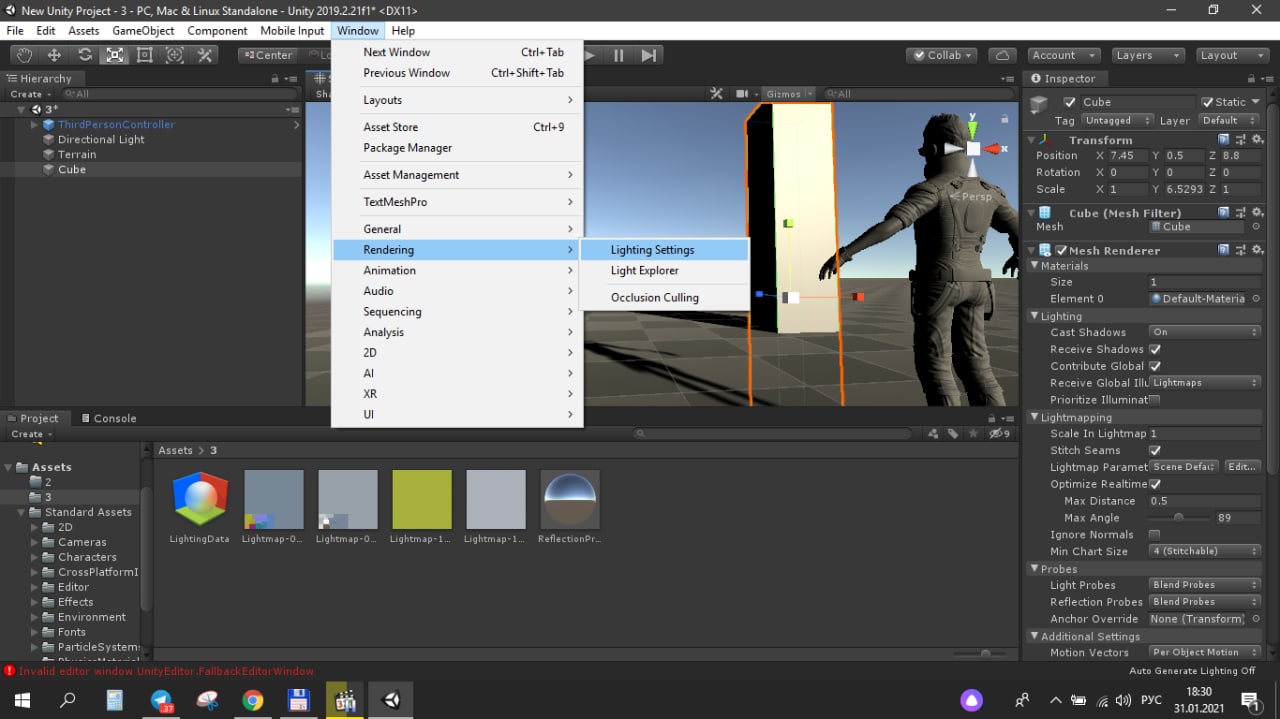Enable Ignore Normals checkbox
The height and width of the screenshot is (719, 1280).
1155,535
